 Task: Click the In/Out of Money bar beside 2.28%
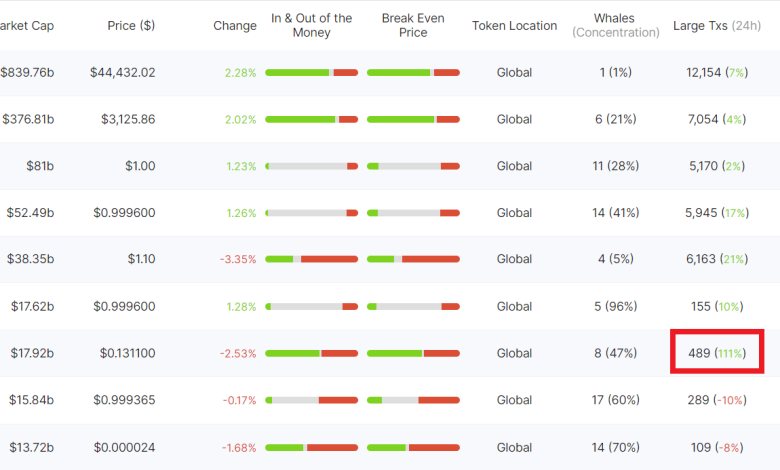tap(311, 73)
